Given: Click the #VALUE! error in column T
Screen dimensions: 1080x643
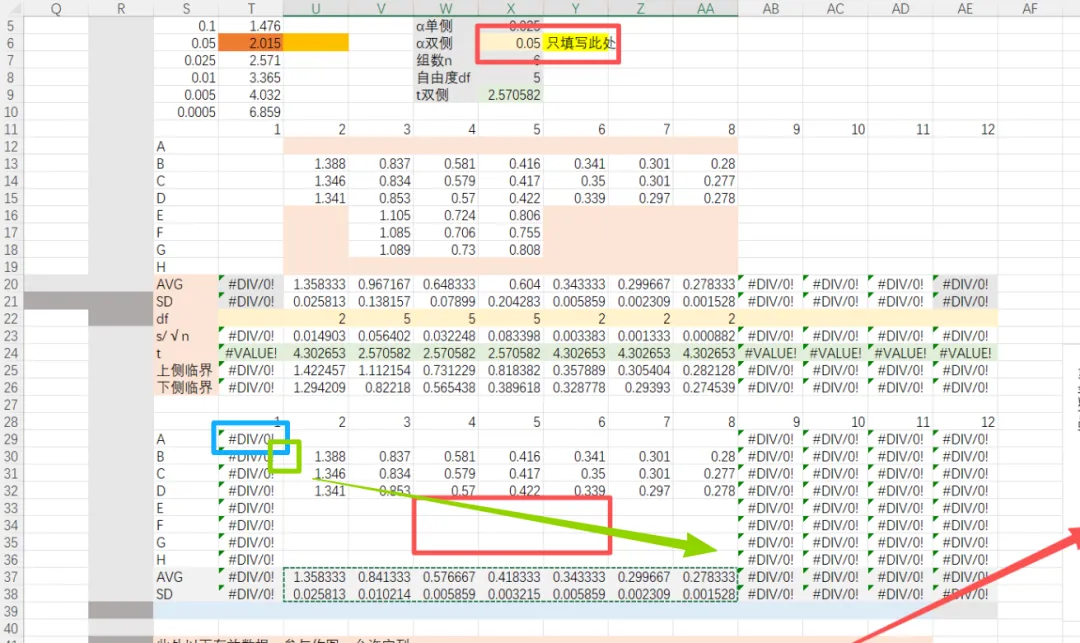Looking at the screenshot, I should (251, 353).
